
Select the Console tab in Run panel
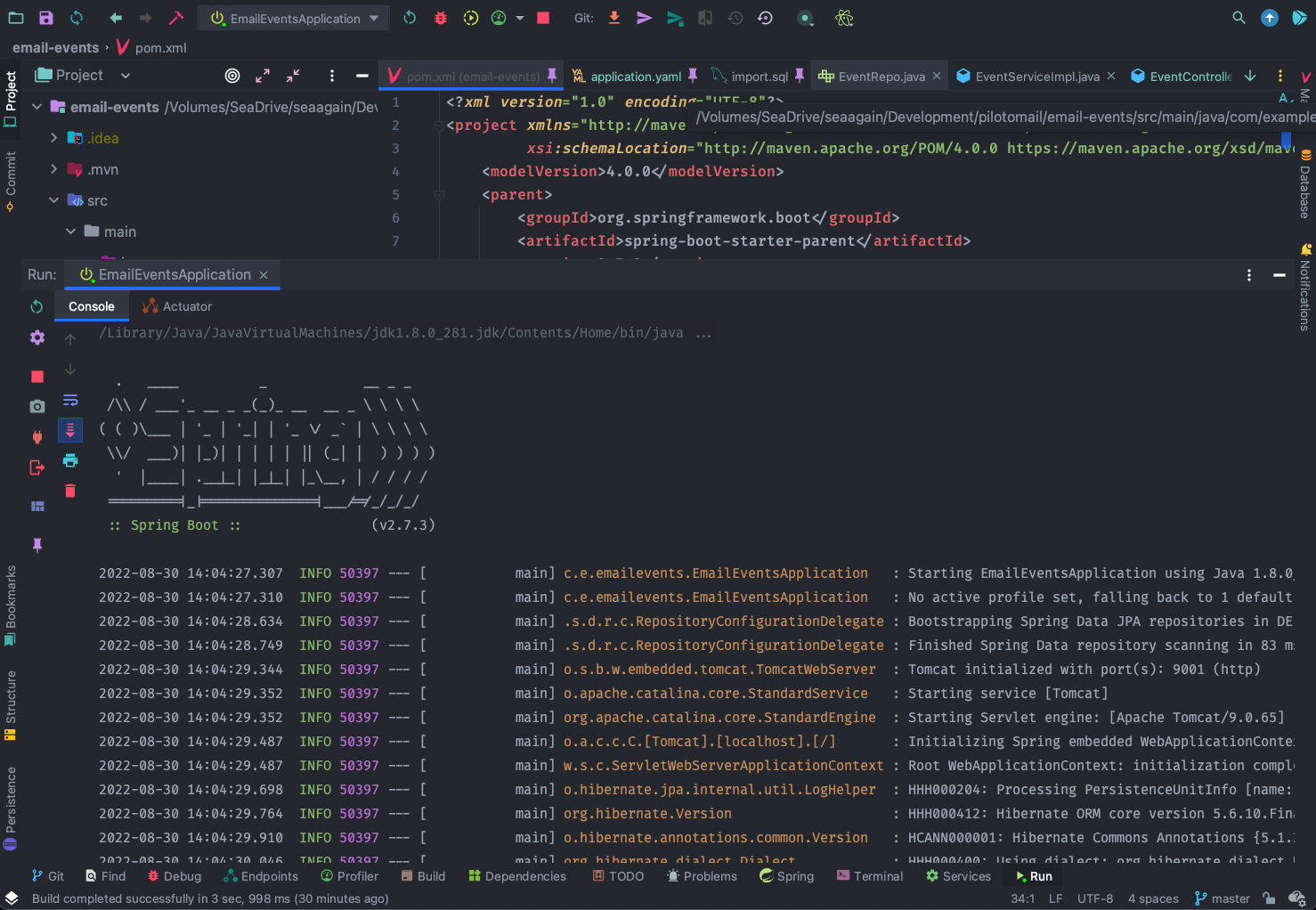coord(92,306)
